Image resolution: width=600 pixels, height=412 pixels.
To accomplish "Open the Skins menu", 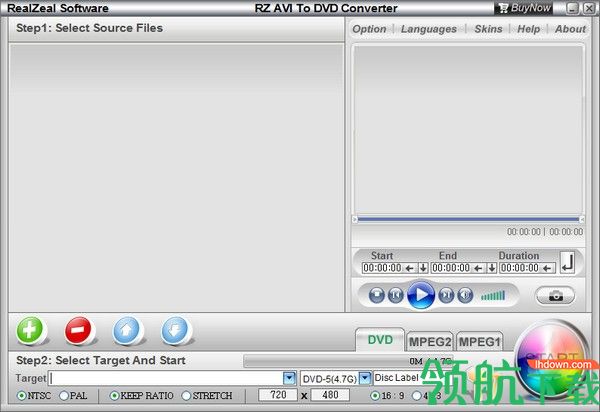I will 488,29.
